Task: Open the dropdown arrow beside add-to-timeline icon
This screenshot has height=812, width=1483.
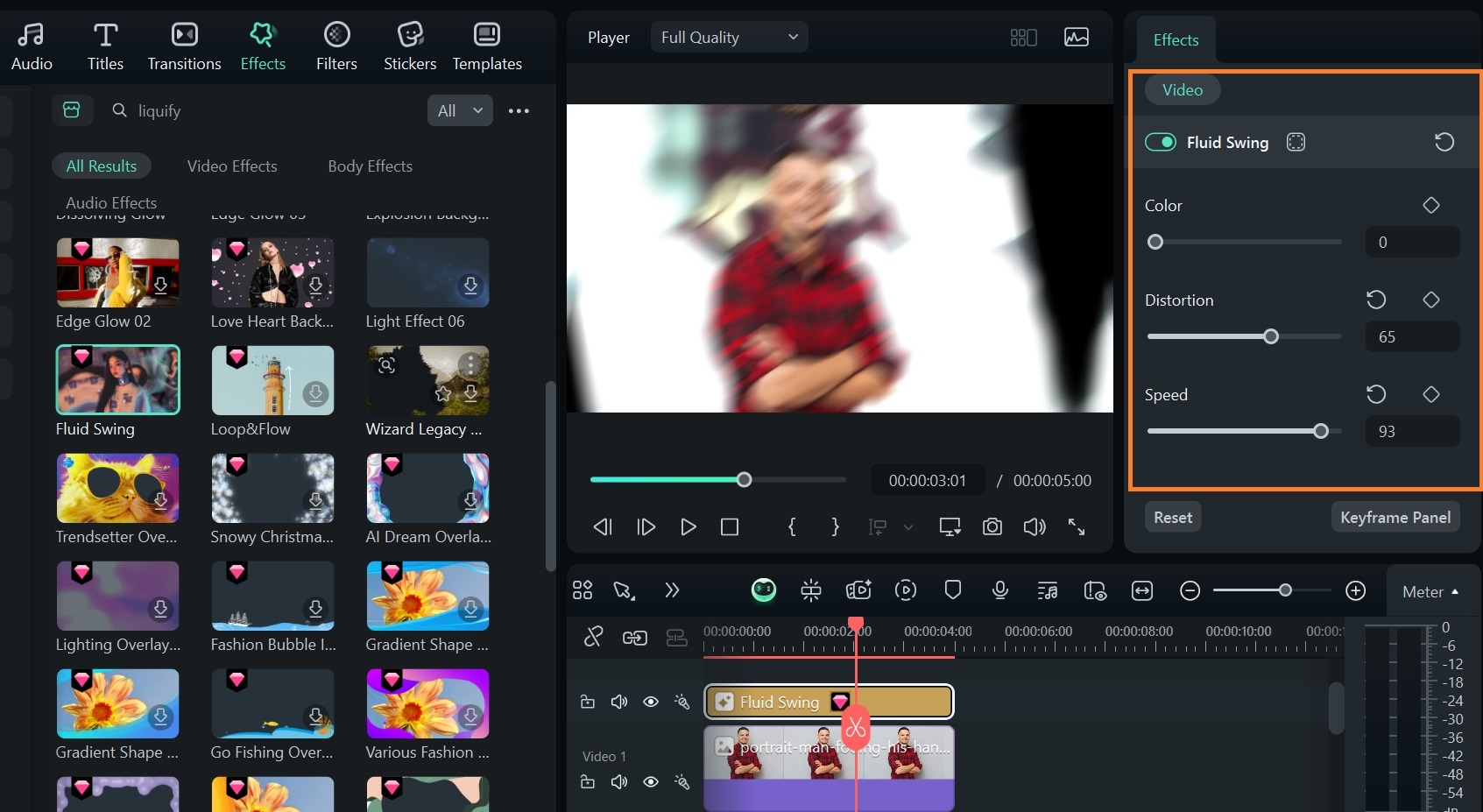Action: (908, 526)
